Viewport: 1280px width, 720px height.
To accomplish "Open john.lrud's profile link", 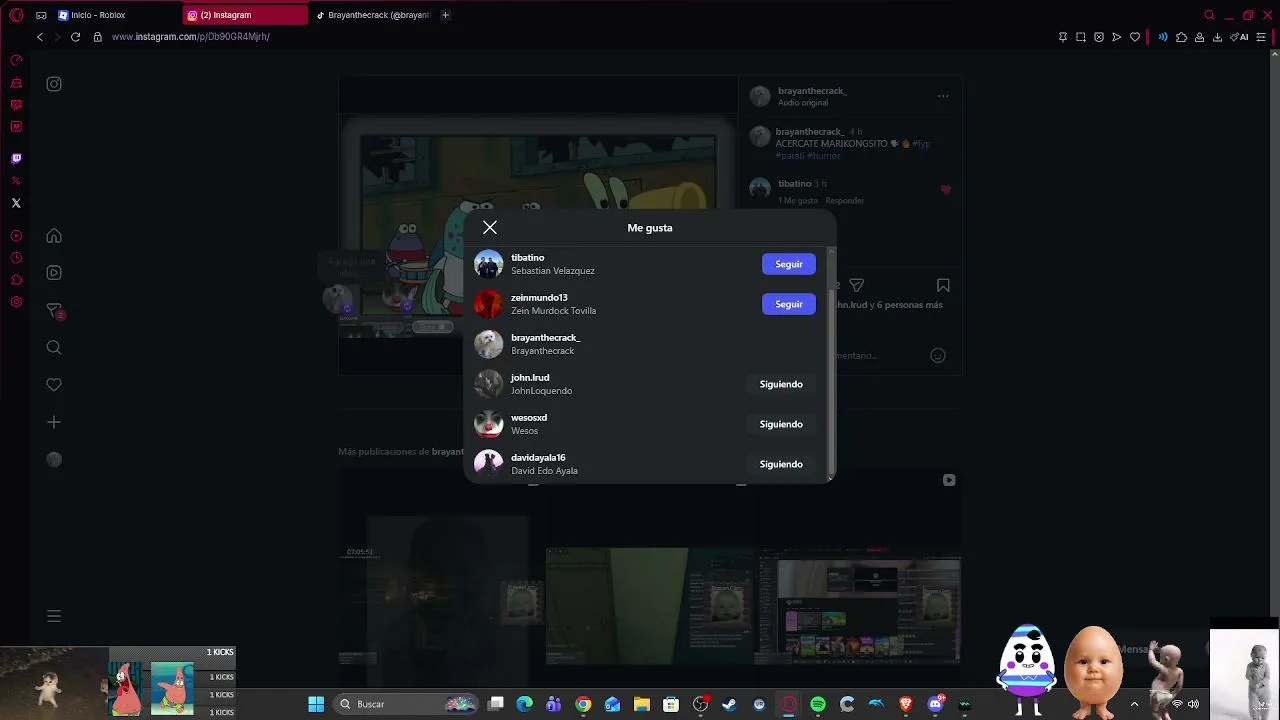I will 530,378.
